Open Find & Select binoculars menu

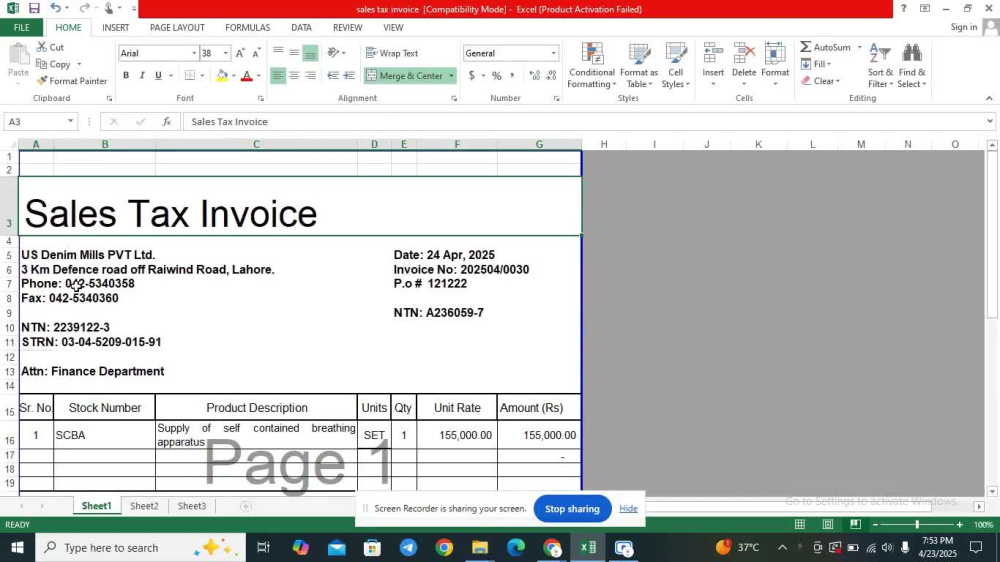click(912, 65)
